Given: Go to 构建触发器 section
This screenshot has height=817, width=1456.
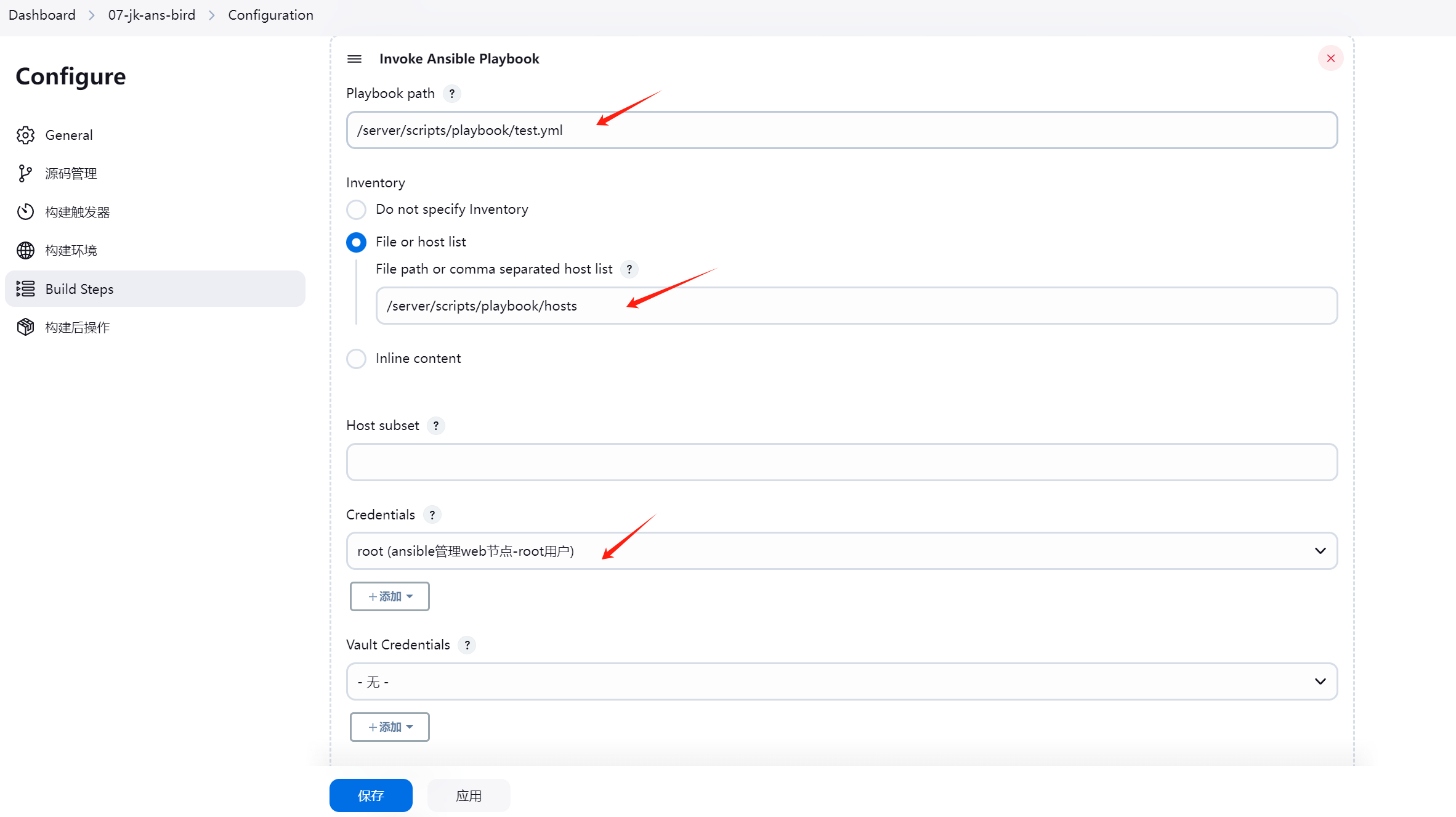Looking at the screenshot, I should pos(155,212).
